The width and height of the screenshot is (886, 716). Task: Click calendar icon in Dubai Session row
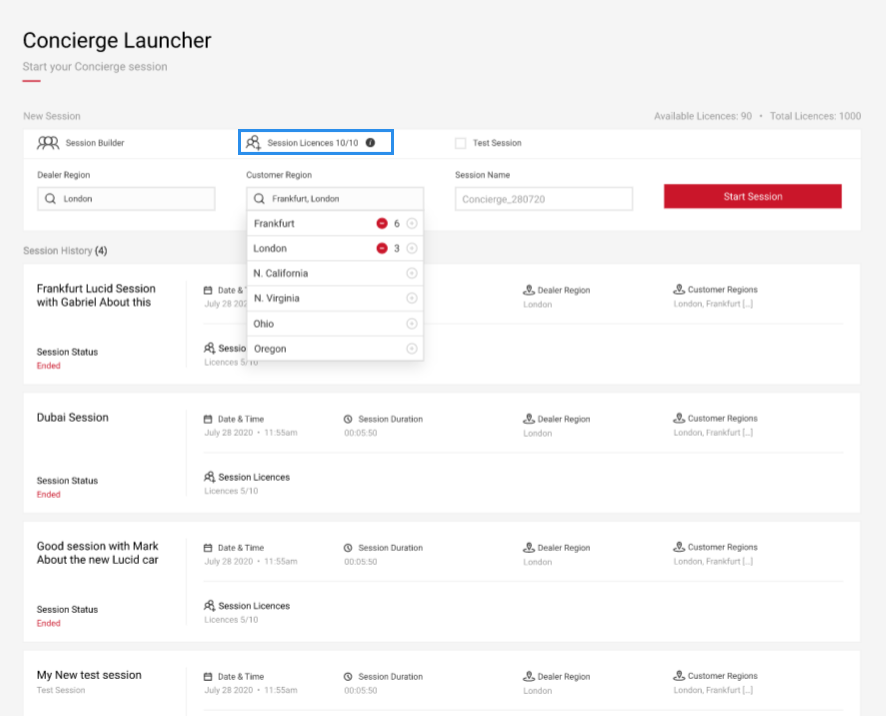[x=208, y=419]
